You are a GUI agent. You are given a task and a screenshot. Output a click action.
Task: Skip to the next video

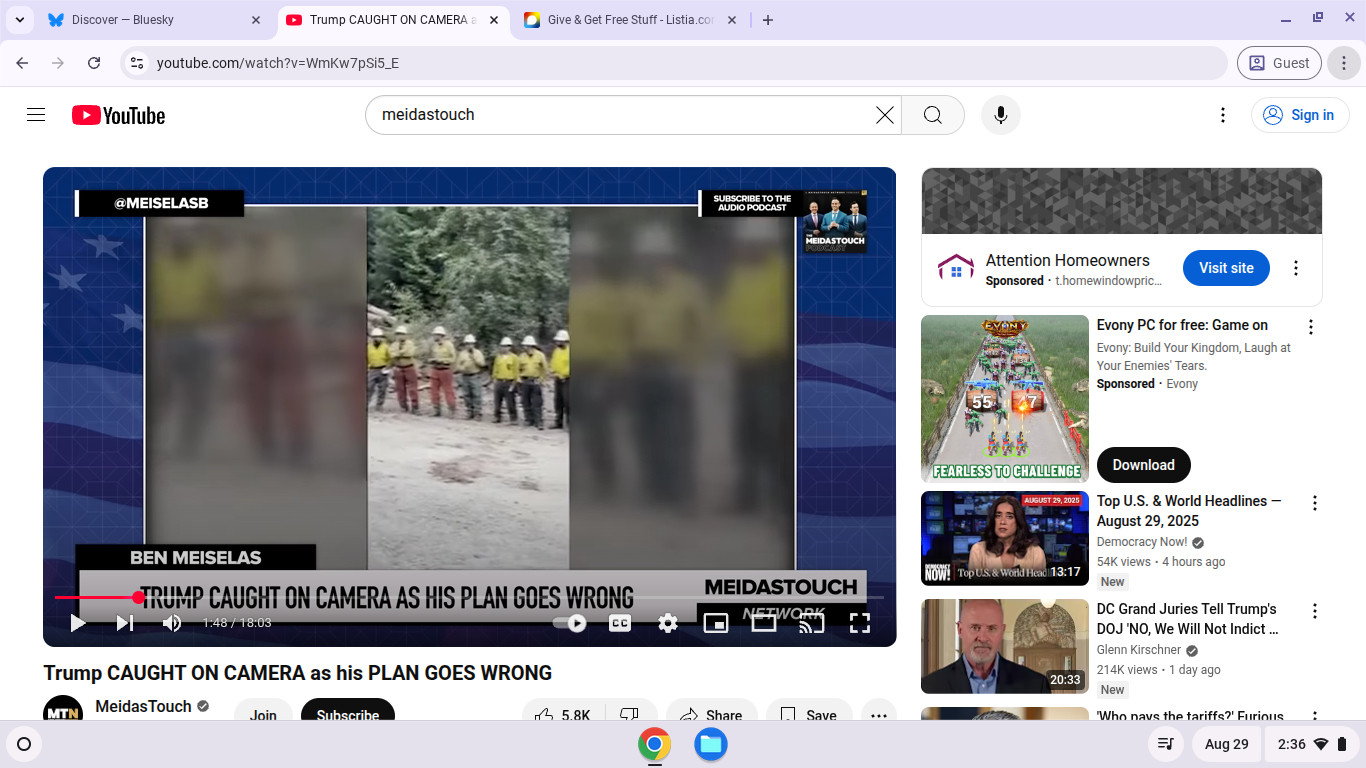tap(125, 623)
